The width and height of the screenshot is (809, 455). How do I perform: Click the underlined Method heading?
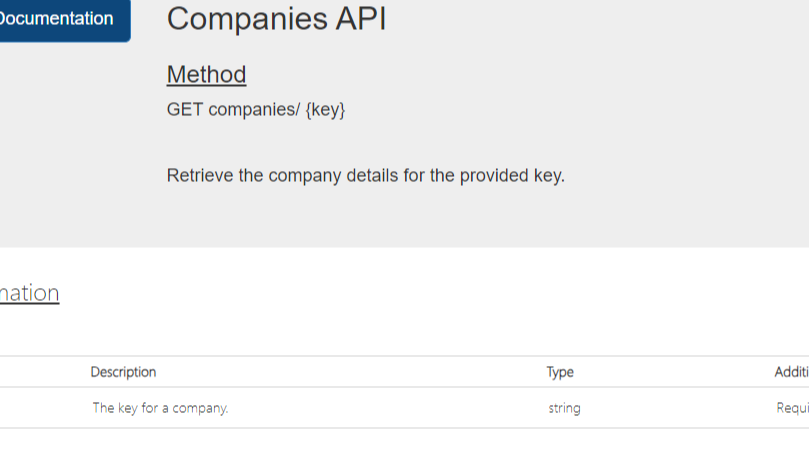[x=206, y=74]
